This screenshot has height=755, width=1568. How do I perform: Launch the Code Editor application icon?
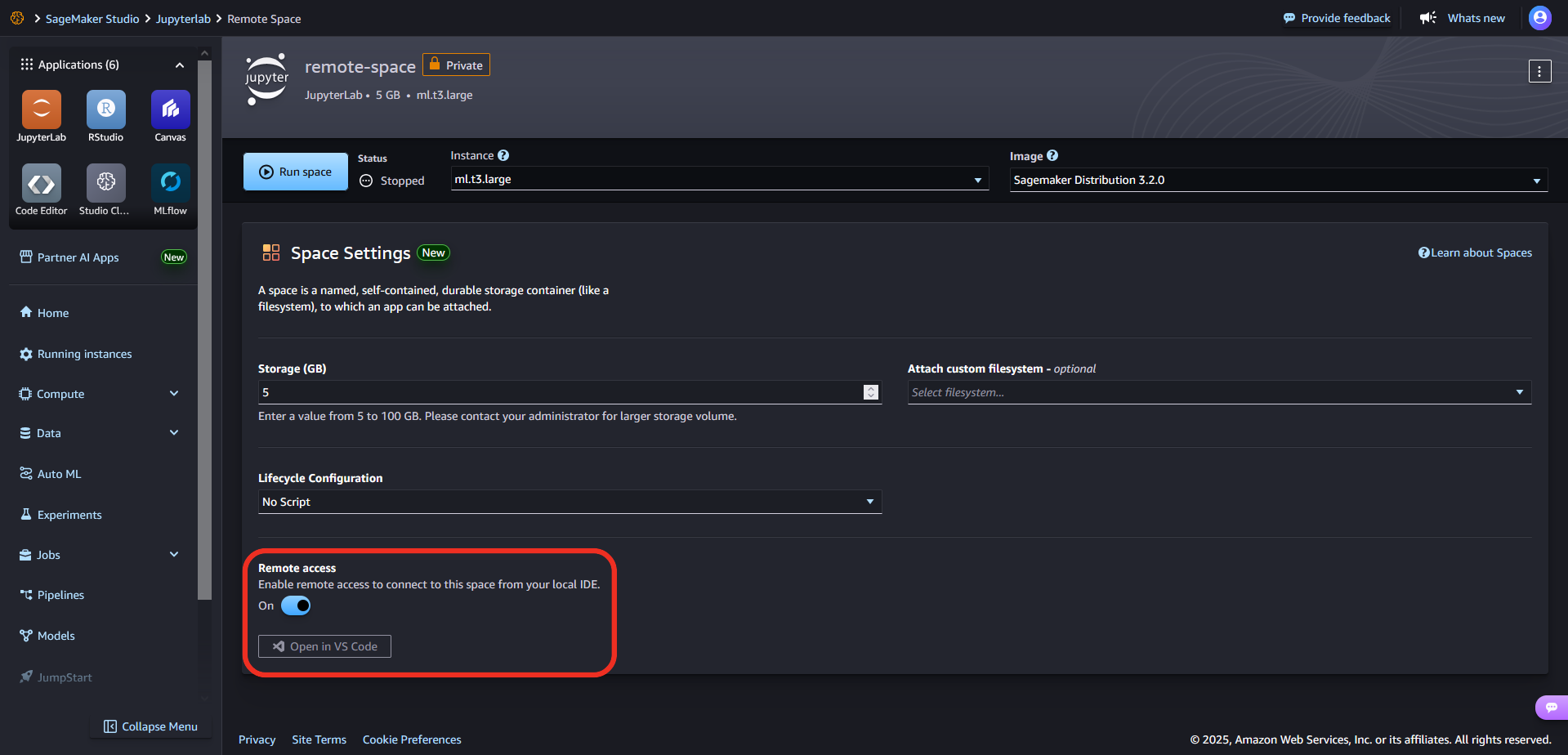tap(42, 183)
